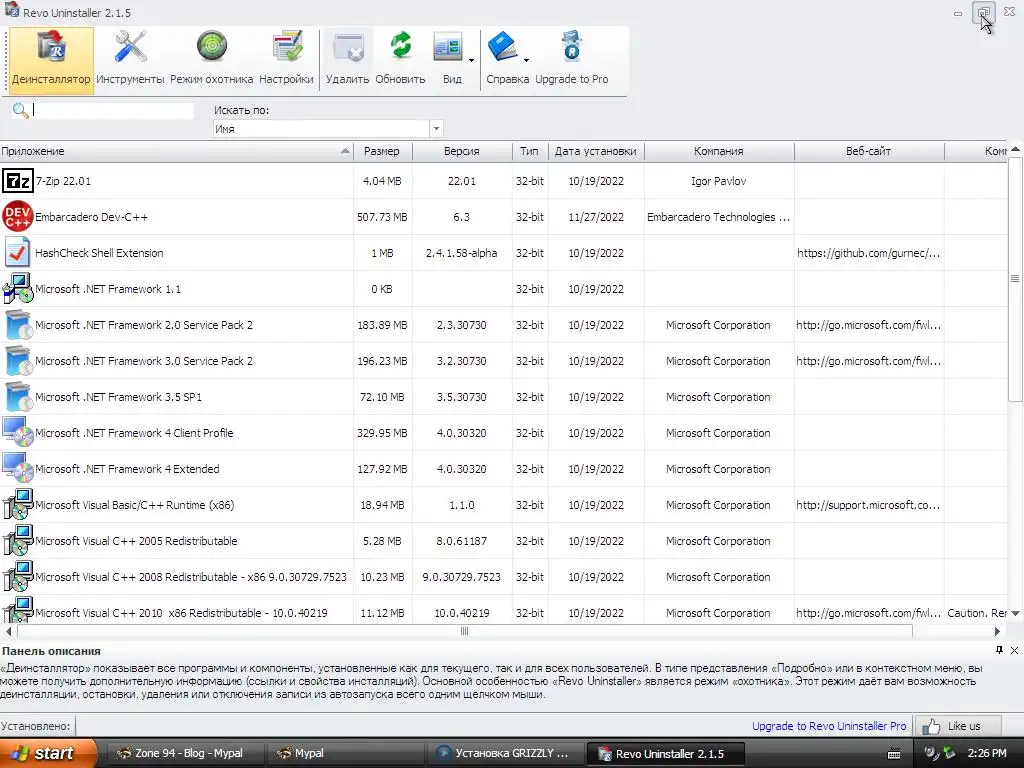
Task: Click the vertical scrollbar thumb
Action: (1016, 279)
